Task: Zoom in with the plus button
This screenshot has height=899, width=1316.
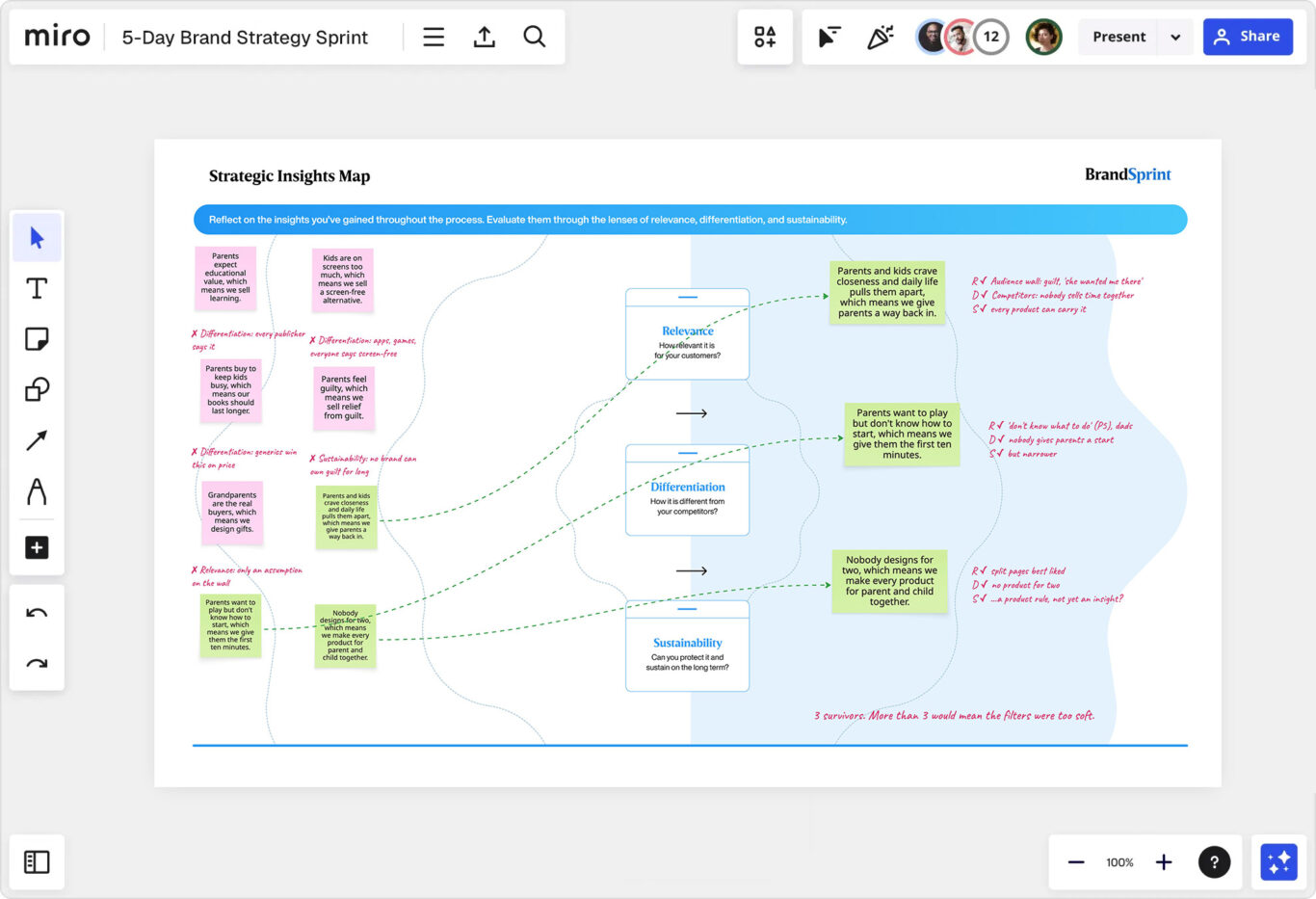Action: (1164, 862)
